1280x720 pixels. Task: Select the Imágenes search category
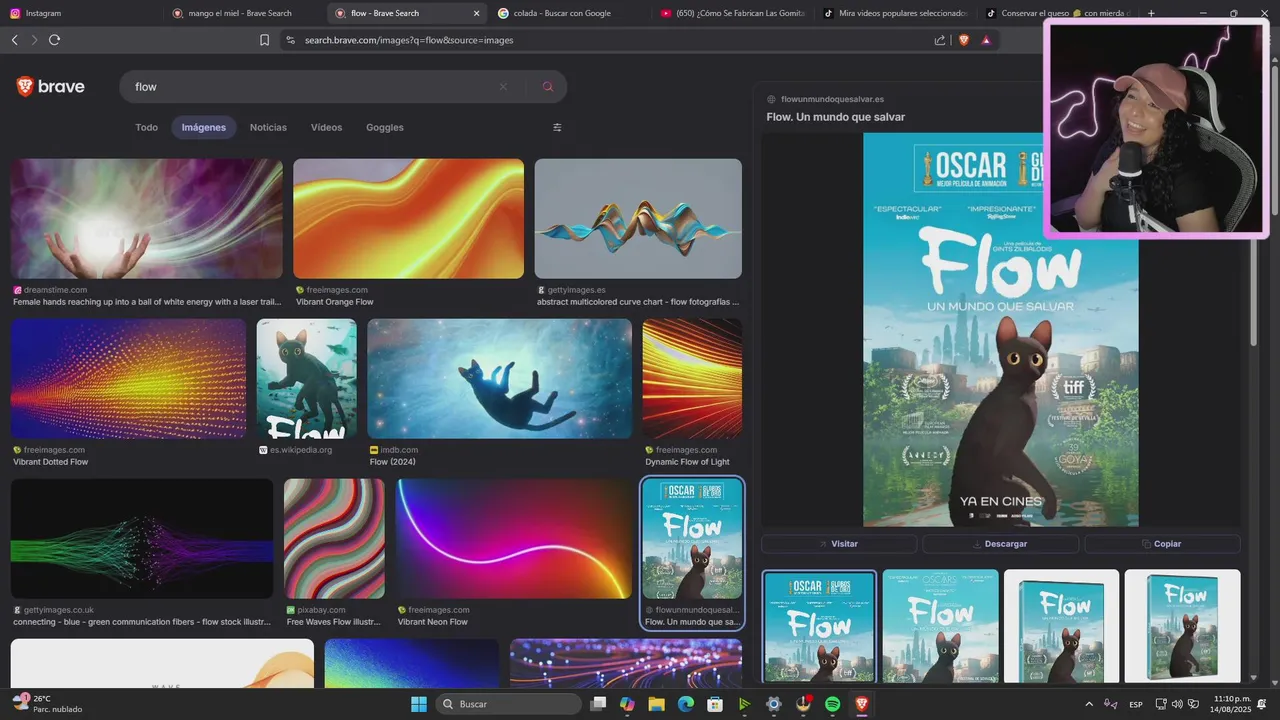coord(203,127)
